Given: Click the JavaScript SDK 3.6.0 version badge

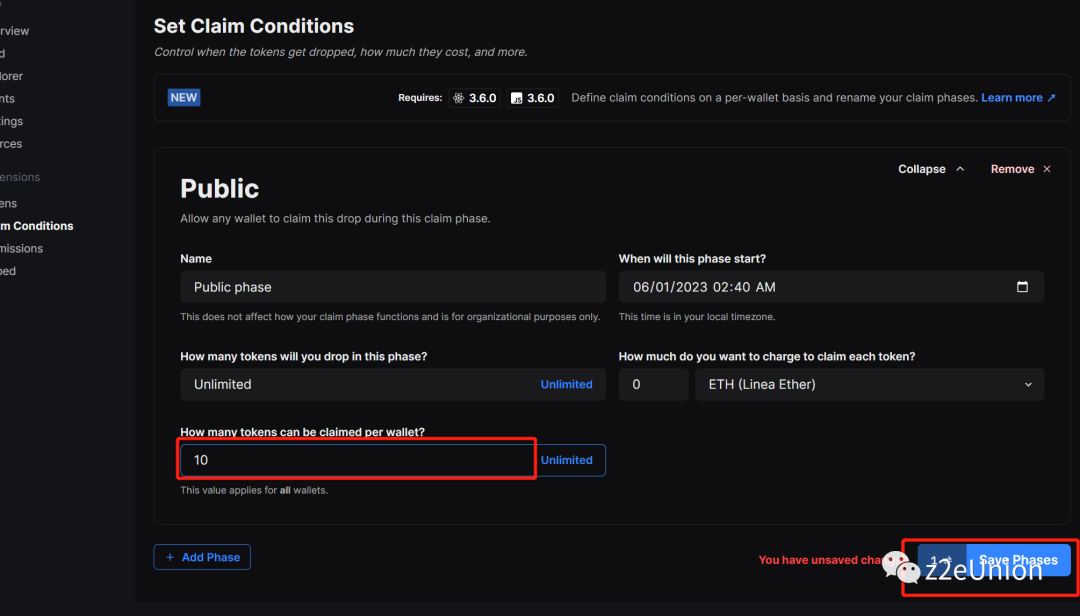Looking at the screenshot, I should (x=532, y=98).
